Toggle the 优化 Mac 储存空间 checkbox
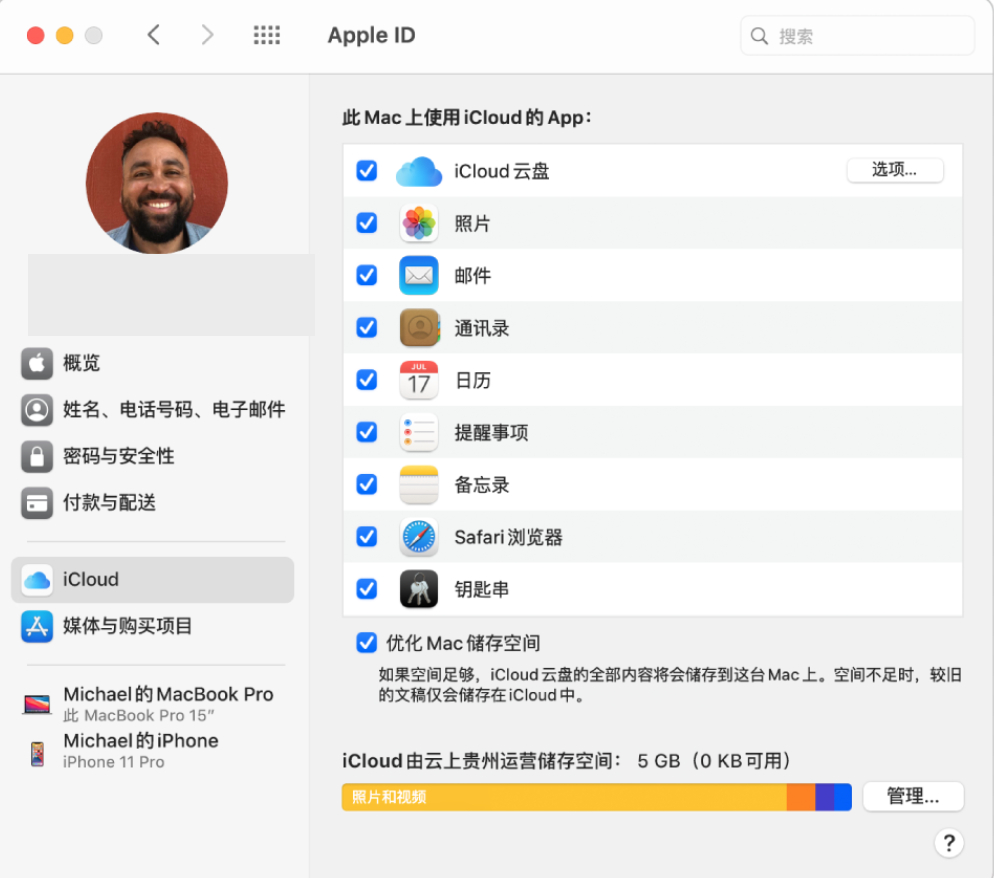 point(367,642)
